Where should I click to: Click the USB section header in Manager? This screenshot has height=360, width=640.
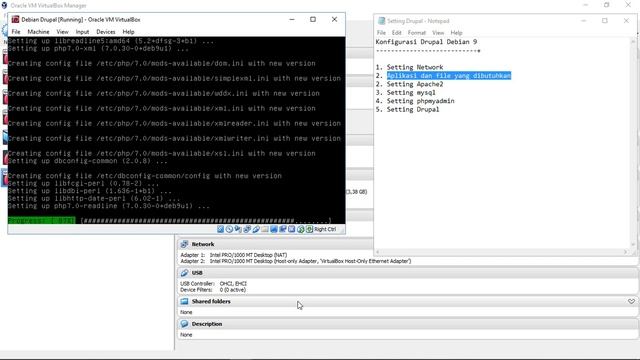[407, 273]
